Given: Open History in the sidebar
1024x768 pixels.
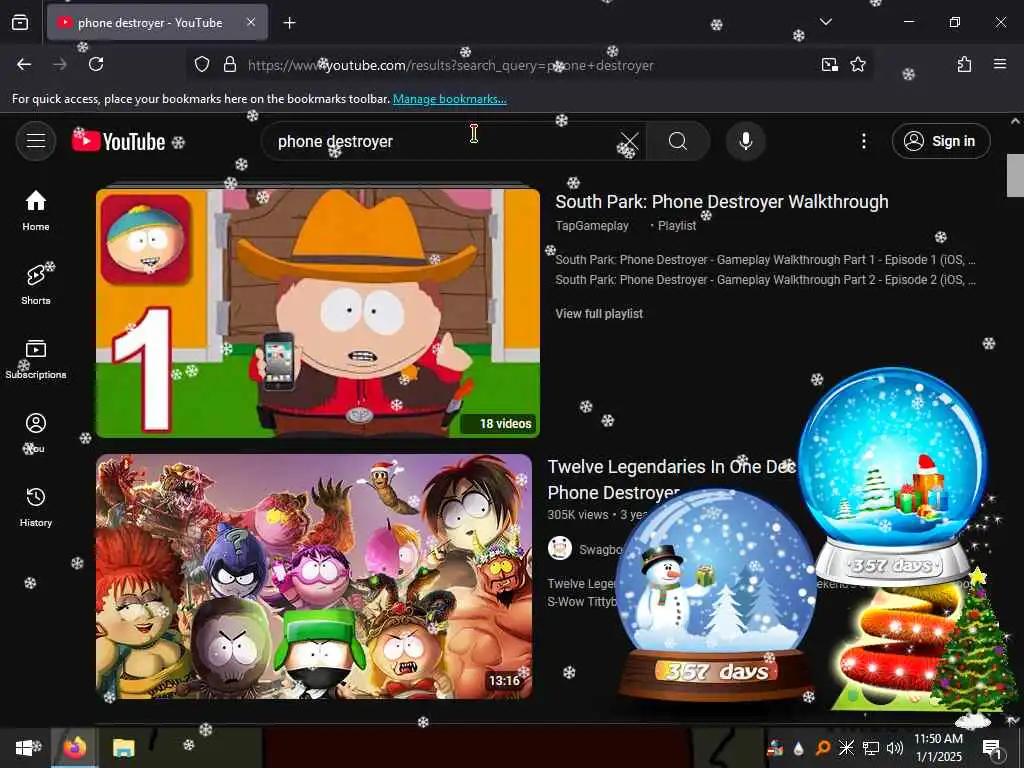Looking at the screenshot, I should 36,507.
